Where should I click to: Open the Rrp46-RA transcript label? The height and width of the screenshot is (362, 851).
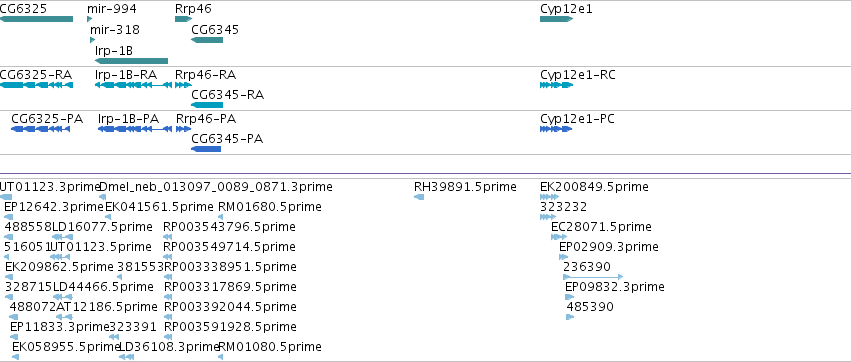[x=206, y=74]
